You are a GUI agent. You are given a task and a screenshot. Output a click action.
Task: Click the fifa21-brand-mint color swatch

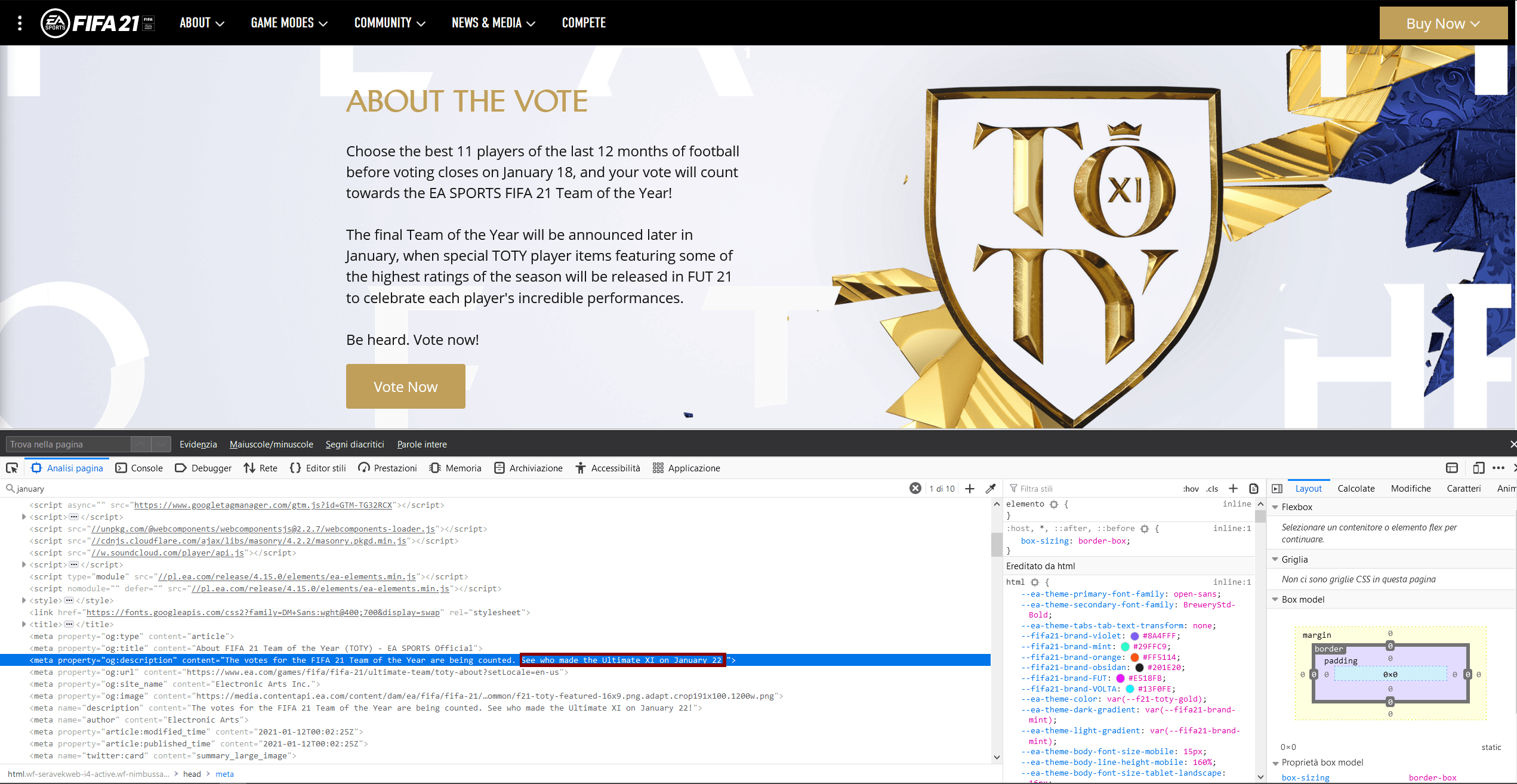[x=1125, y=647]
